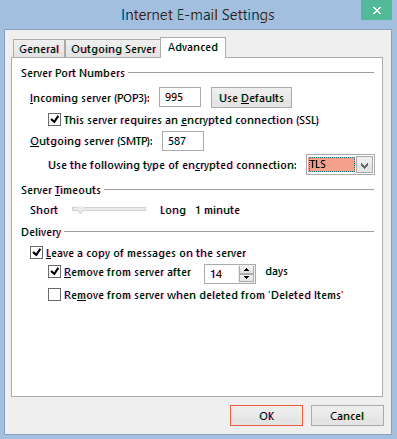Click the 'Delivery' section heading
397x439 pixels.
point(41,232)
